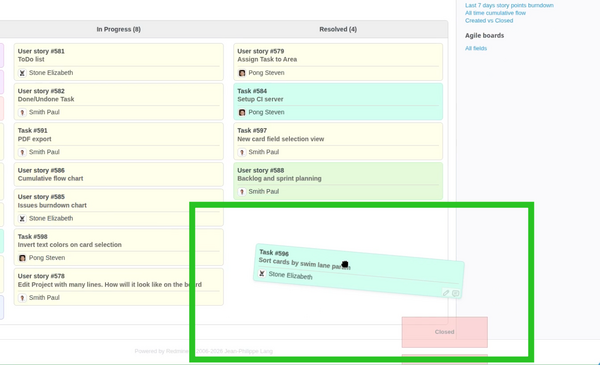Viewport: 600px width, 365px height.
Task: Open All time cumulative flow chart link
Action: point(495,13)
